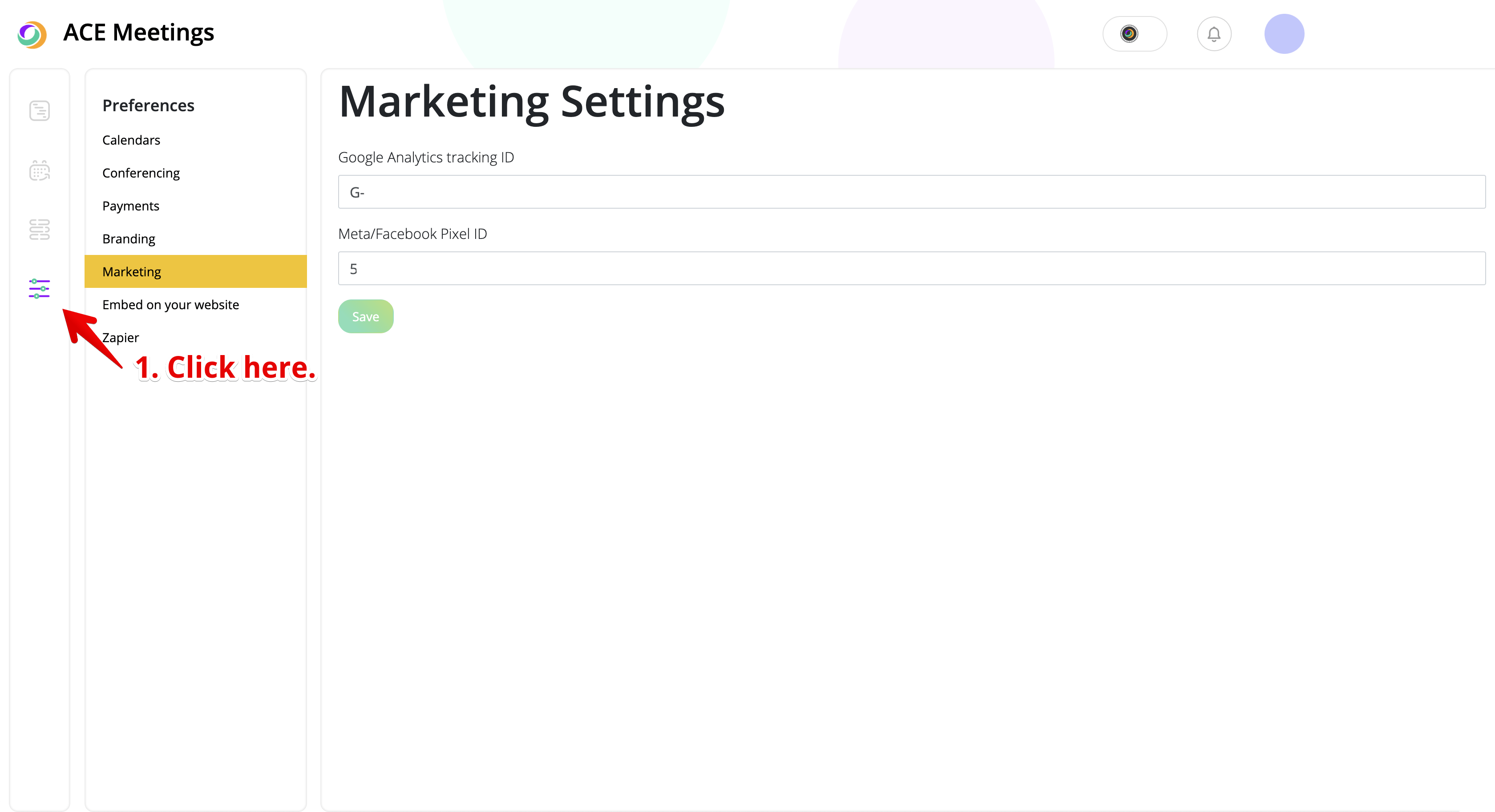Open the Zapier preferences item
The width and height of the screenshot is (1495, 812).
pos(121,338)
